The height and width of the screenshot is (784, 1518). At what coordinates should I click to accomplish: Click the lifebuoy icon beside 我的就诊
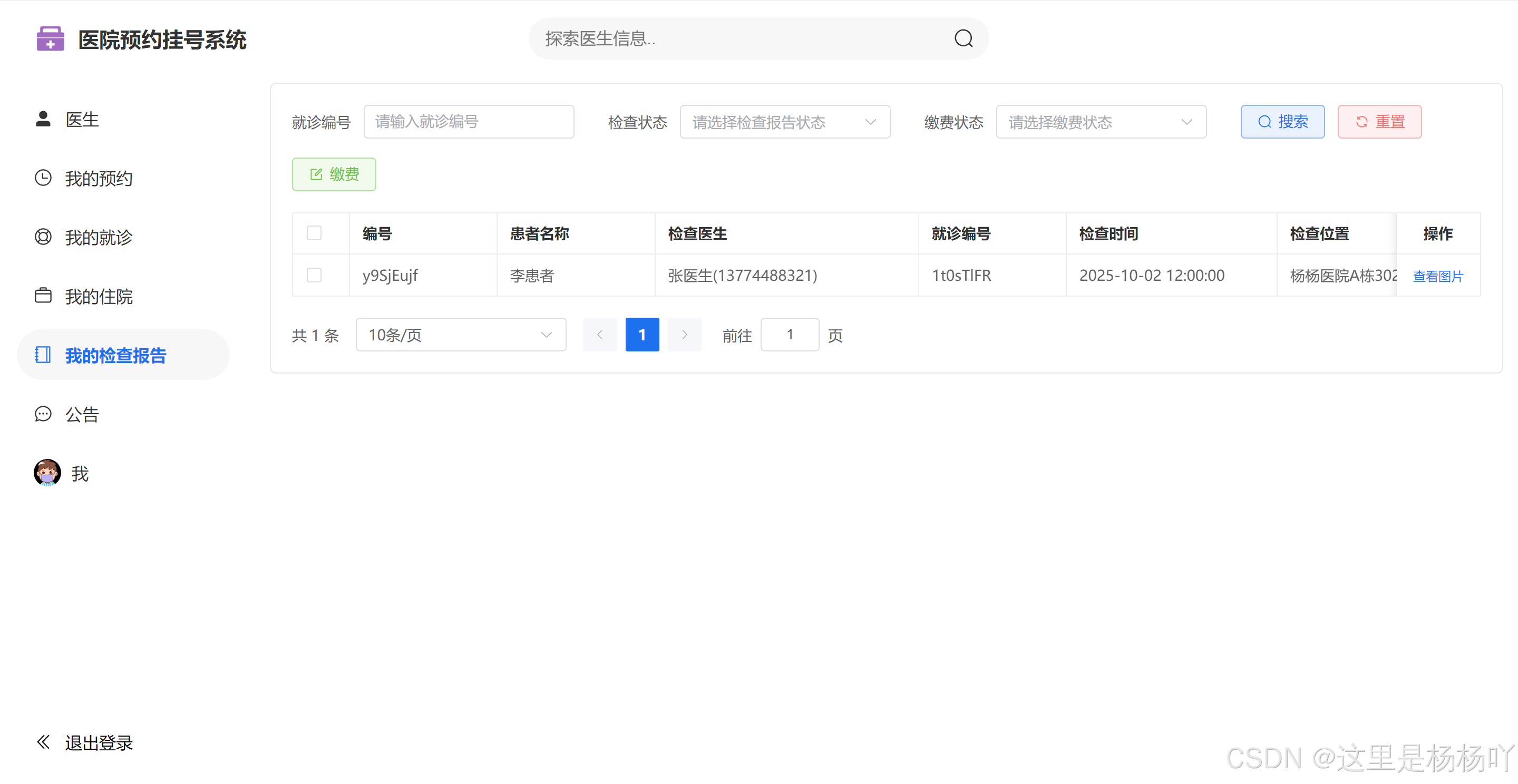pyautogui.click(x=43, y=237)
